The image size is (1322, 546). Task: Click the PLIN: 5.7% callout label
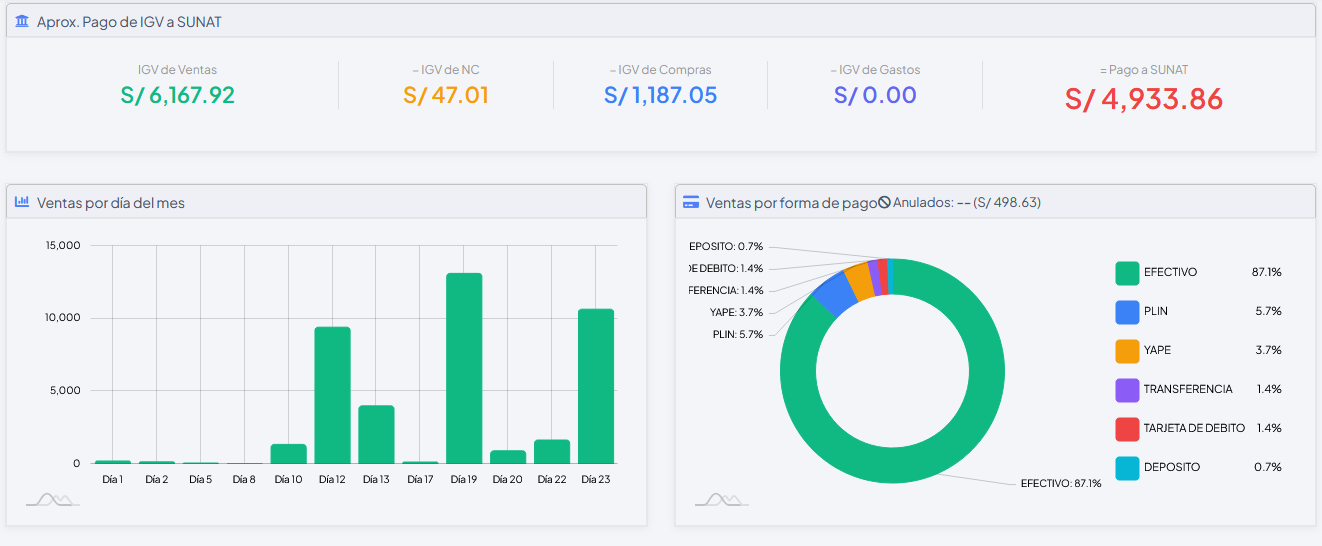tap(738, 334)
